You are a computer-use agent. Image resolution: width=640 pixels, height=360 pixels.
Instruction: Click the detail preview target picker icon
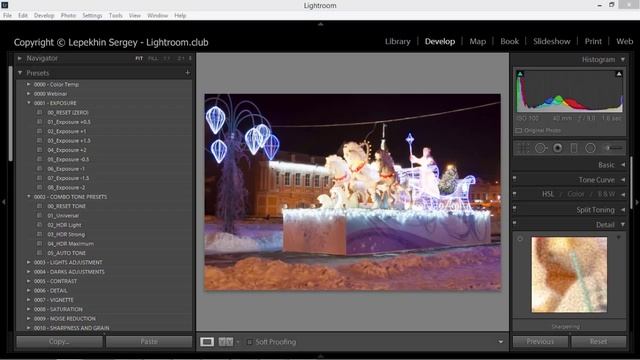520,239
